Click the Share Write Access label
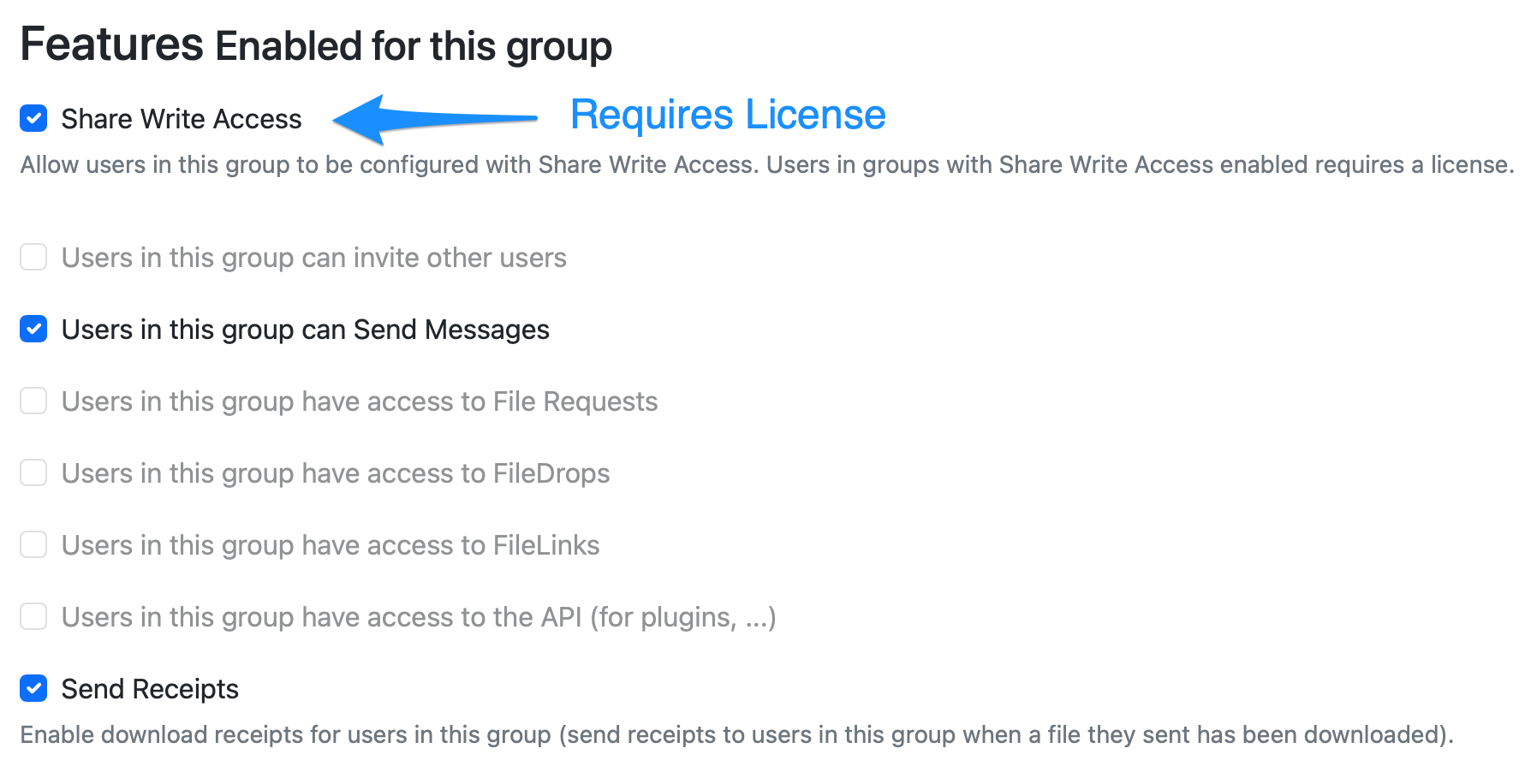The width and height of the screenshot is (1531, 784). coord(181,119)
